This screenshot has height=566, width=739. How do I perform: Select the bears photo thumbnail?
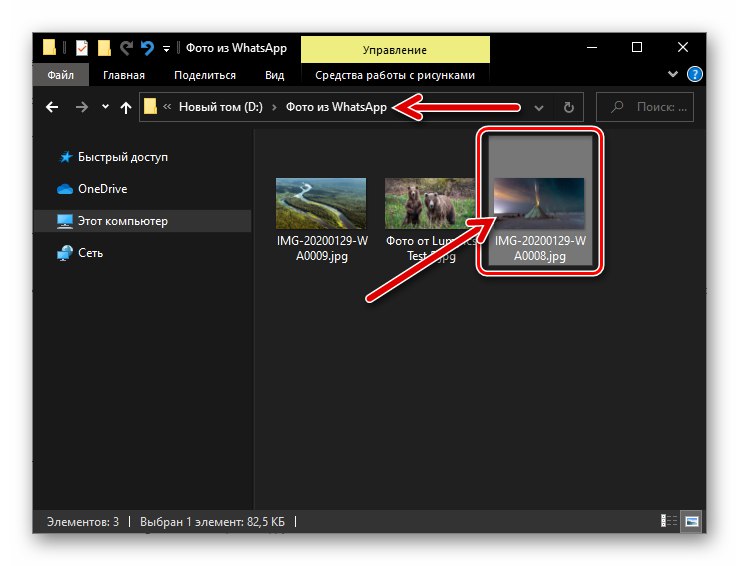[430, 204]
